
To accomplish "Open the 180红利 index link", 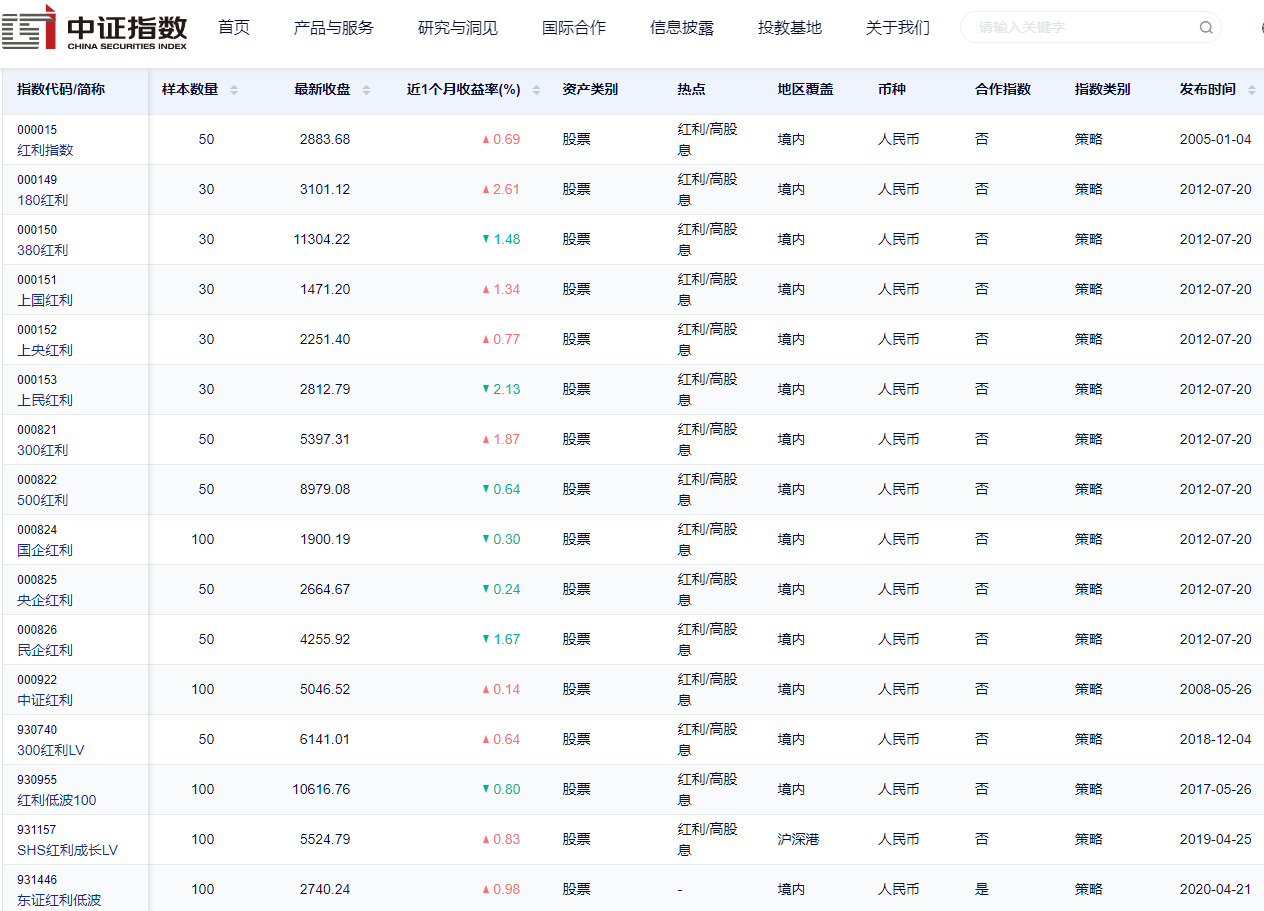I will [42, 200].
